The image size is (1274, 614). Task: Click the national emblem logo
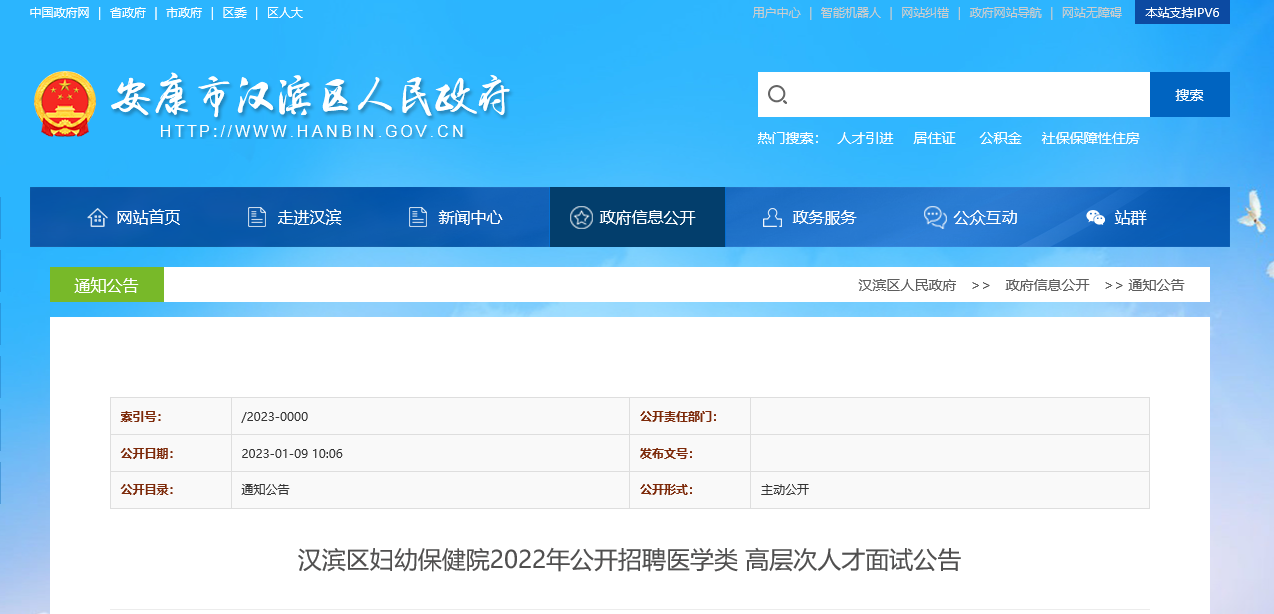65,104
